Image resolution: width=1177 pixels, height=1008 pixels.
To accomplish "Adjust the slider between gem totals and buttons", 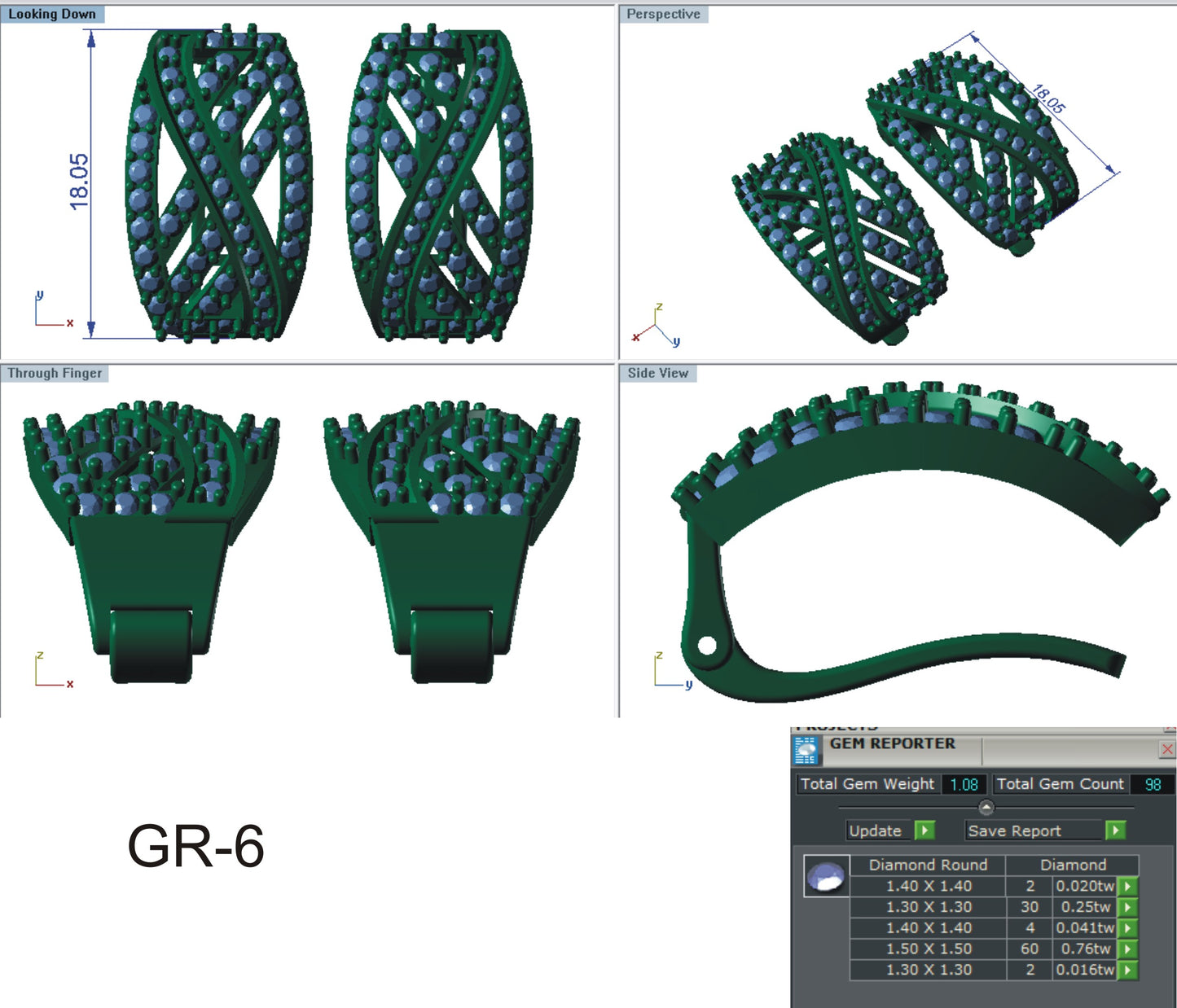I will (x=988, y=808).
